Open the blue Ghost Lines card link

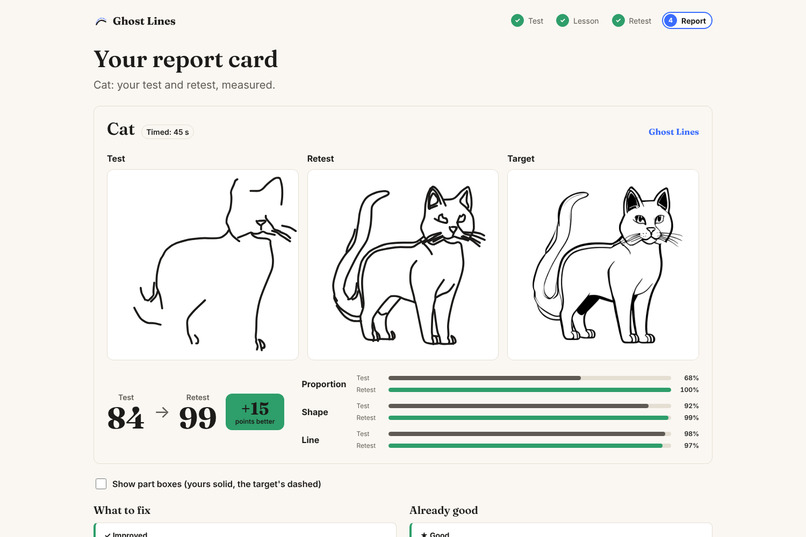click(673, 132)
